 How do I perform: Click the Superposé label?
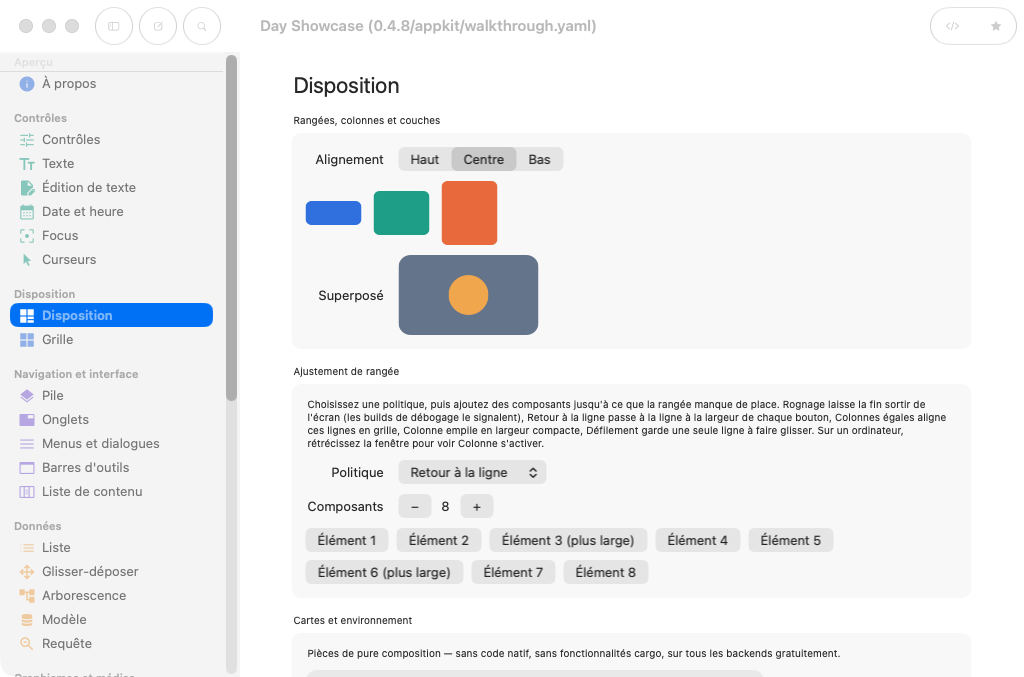coord(351,296)
